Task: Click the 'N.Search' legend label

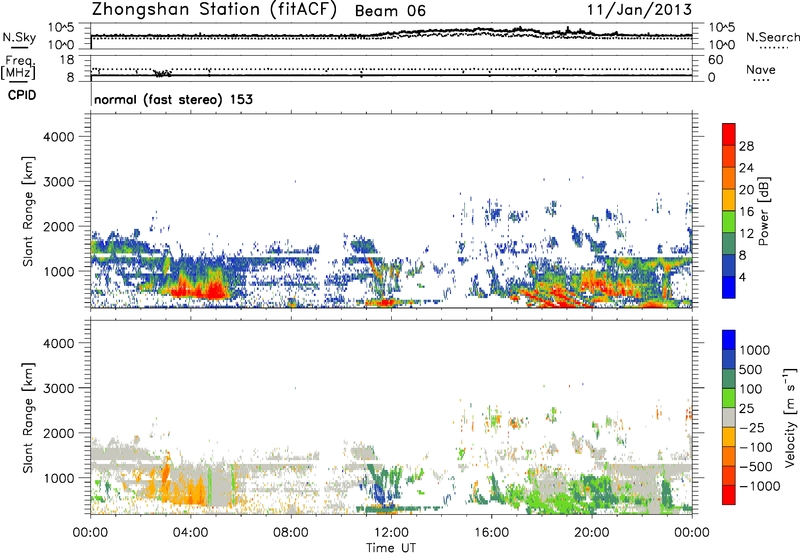Action: click(772, 37)
